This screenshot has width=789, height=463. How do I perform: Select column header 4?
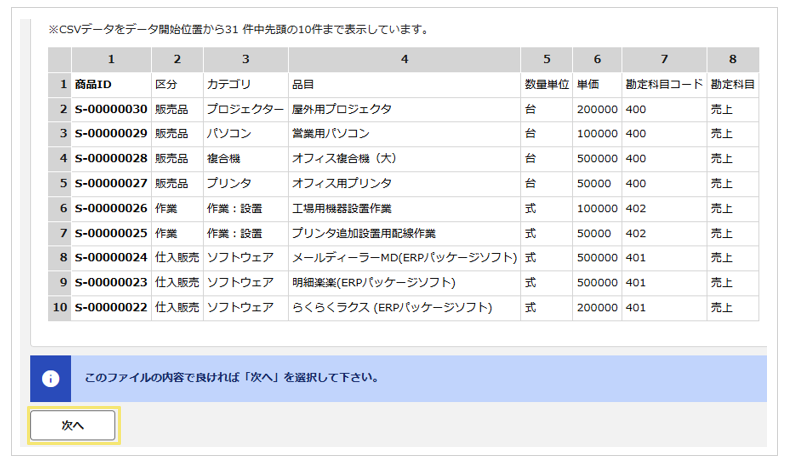coord(405,59)
